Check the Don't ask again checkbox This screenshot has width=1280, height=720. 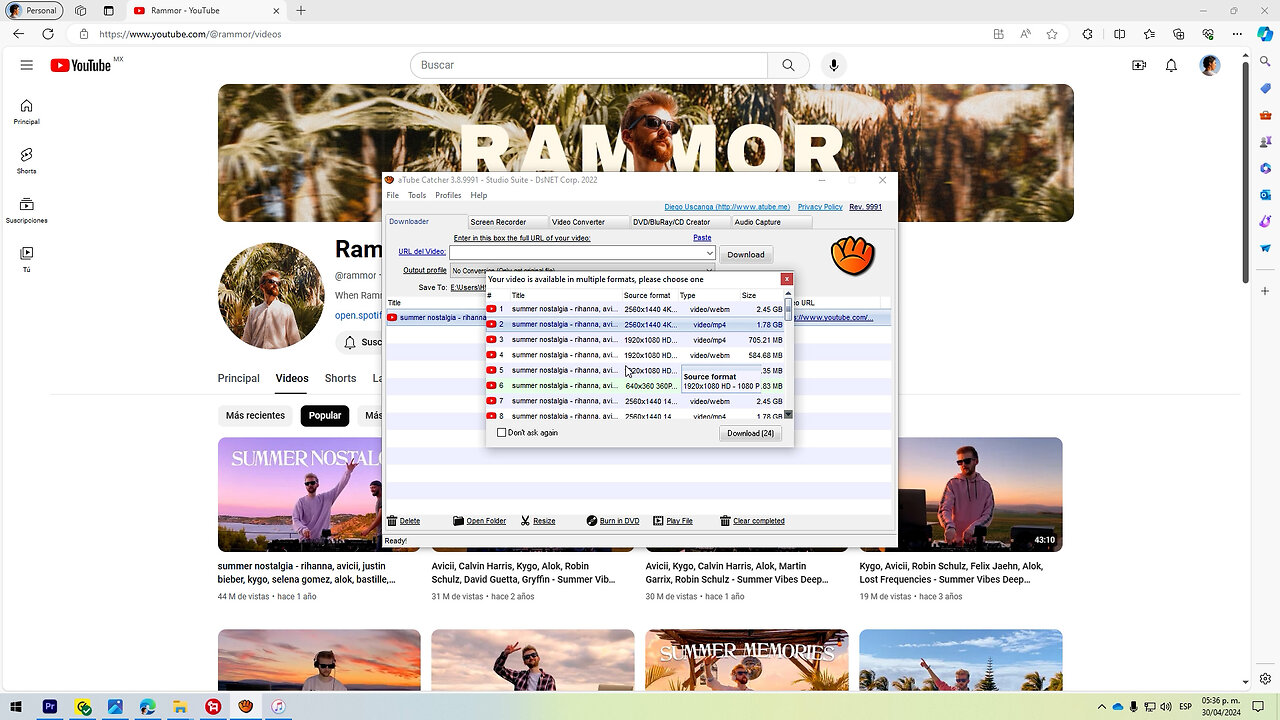502,433
